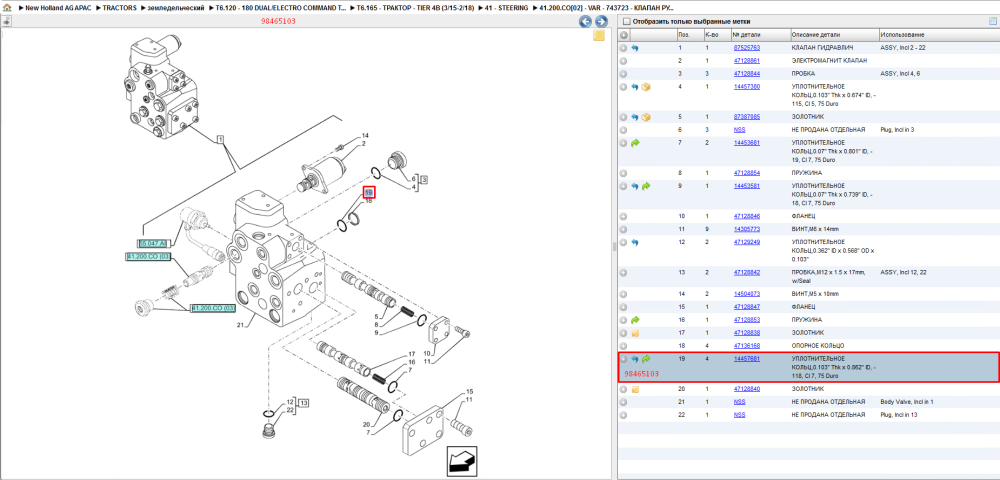1000x480 pixels.
Task: Click the box icon for part 87387885
Action: click(645, 117)
